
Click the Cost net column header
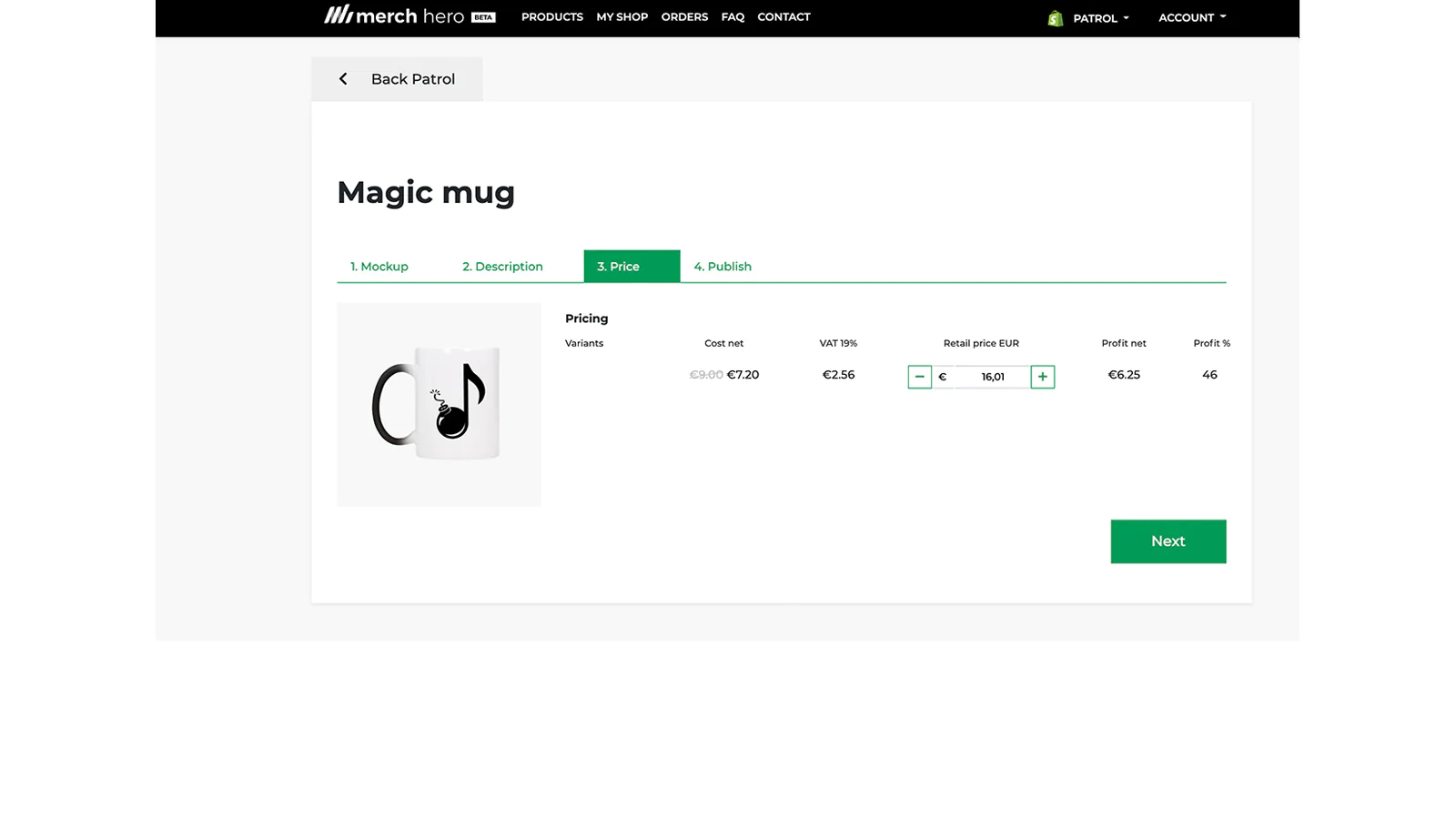723,343
